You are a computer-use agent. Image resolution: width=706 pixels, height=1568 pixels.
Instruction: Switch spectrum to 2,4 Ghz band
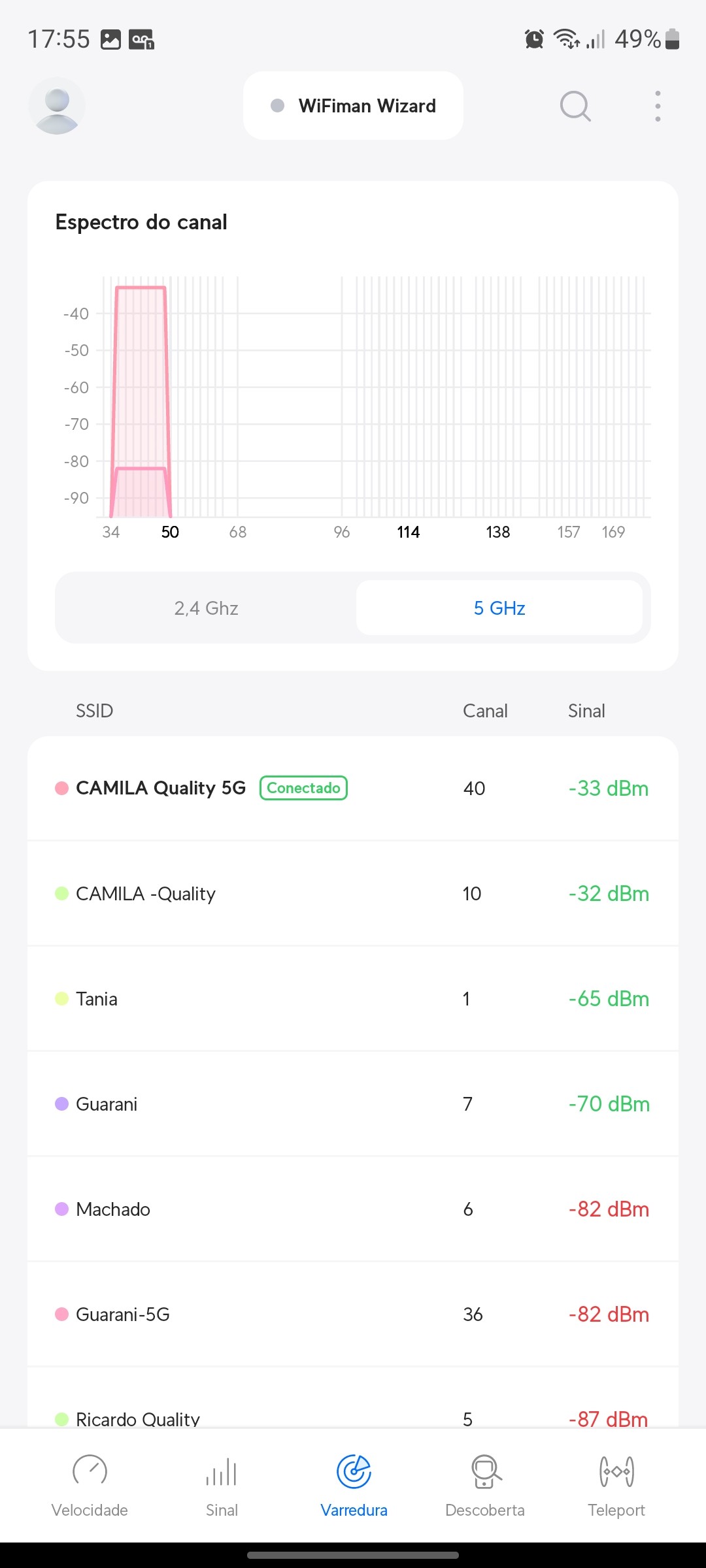[x=207, y=608]
